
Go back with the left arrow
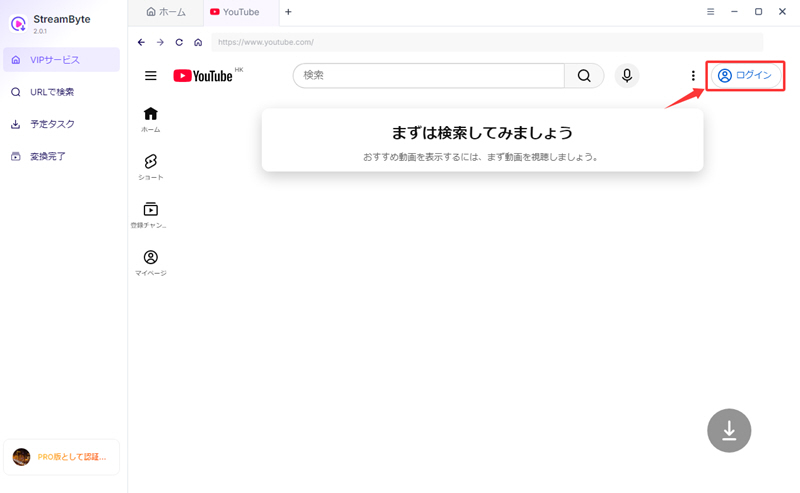point(141,42)
